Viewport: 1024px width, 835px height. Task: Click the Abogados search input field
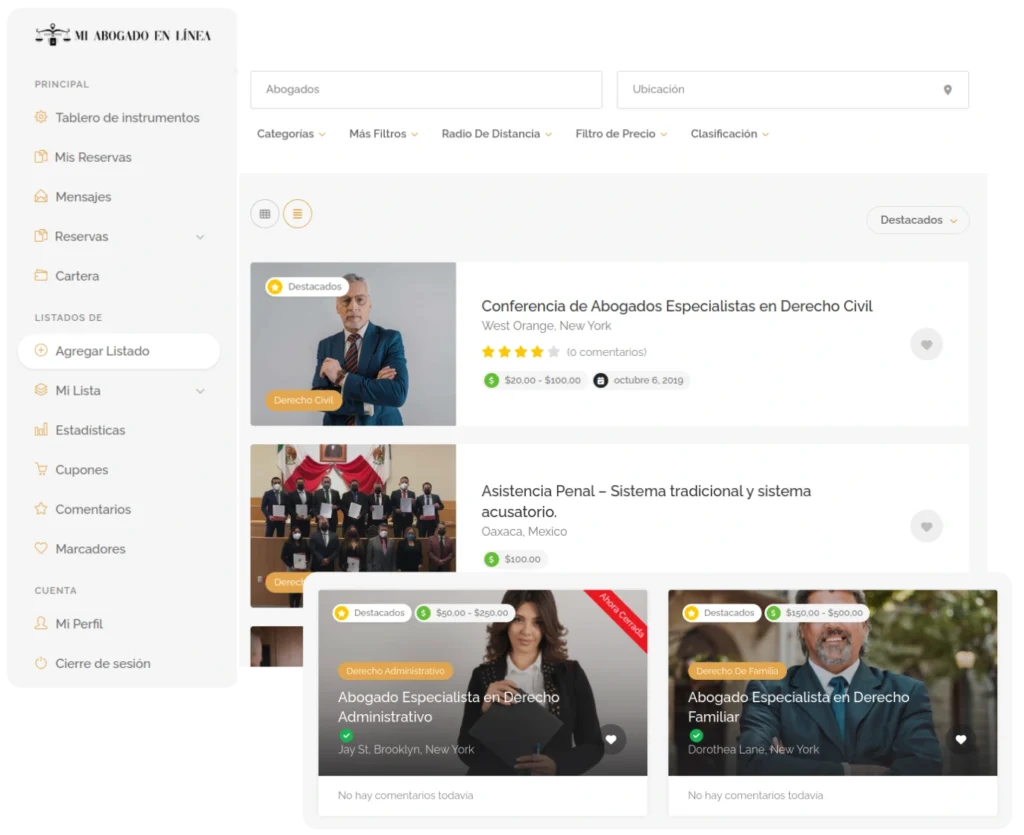point(425,90)
